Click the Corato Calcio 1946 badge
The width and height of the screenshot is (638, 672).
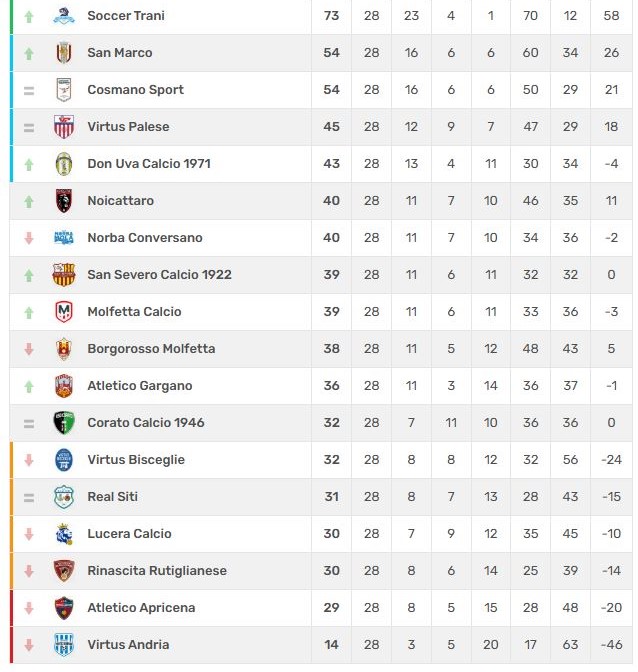tap(64, 423)
